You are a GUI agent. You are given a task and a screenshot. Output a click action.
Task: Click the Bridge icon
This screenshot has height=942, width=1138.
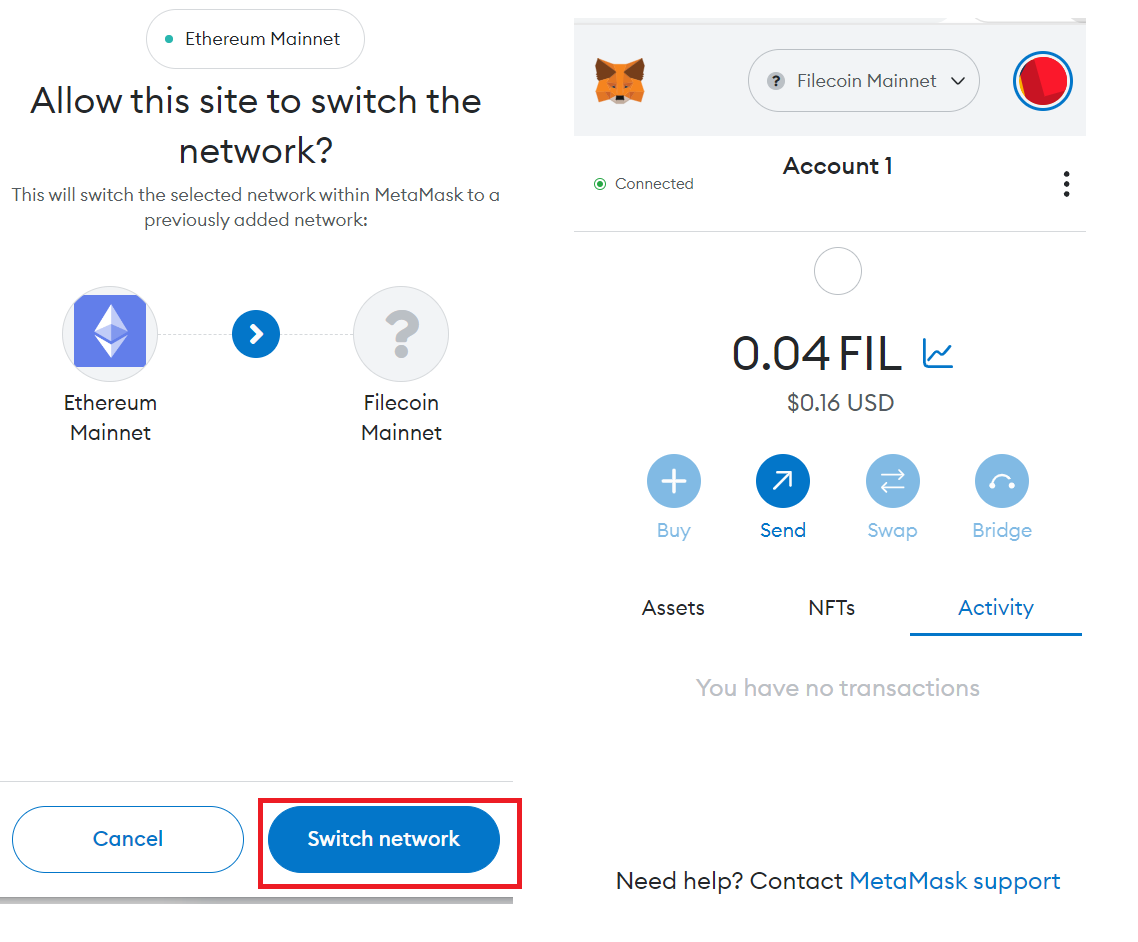(1001, 482)
